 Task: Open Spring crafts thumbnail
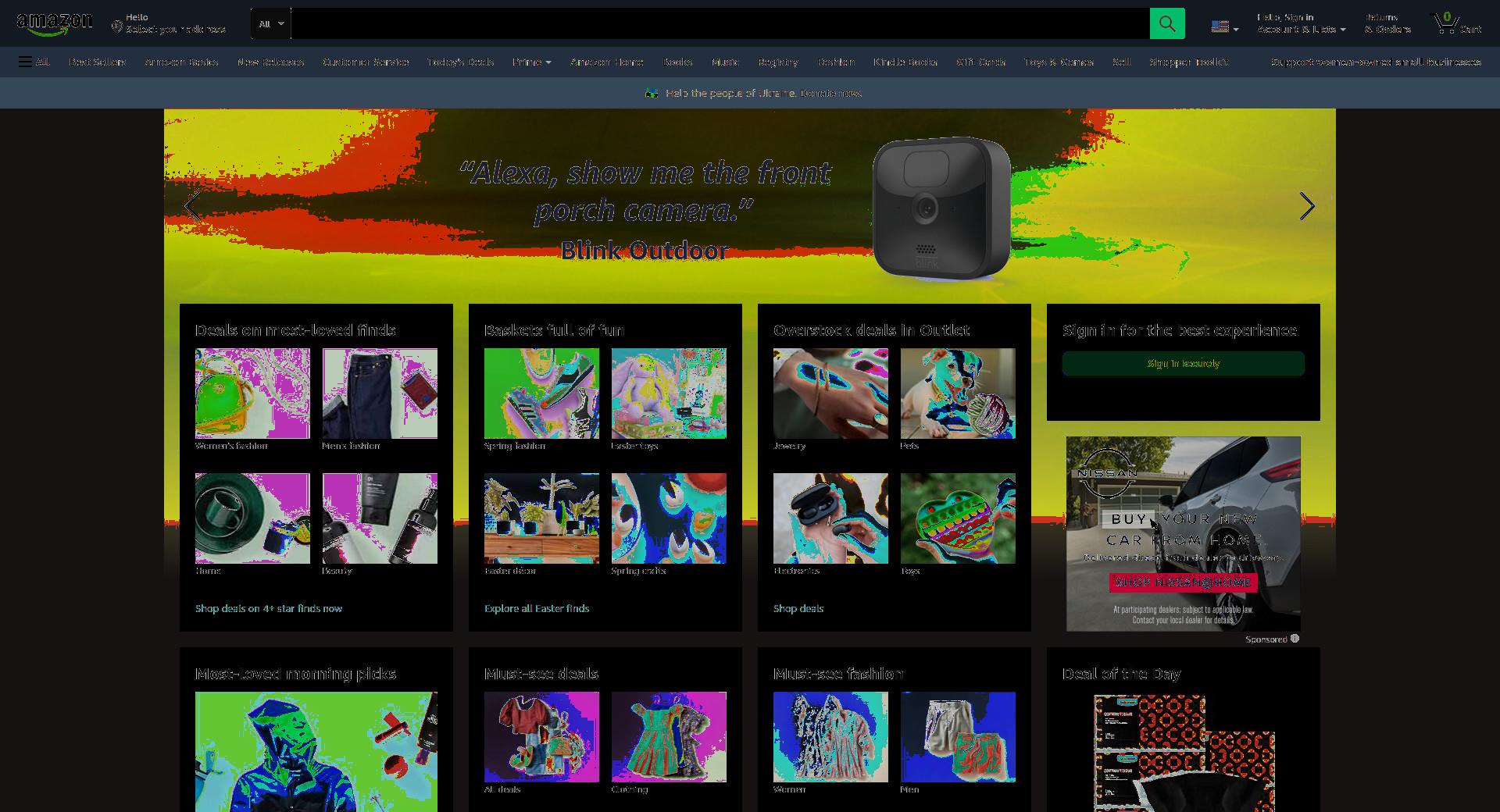[x=669, y=518]
